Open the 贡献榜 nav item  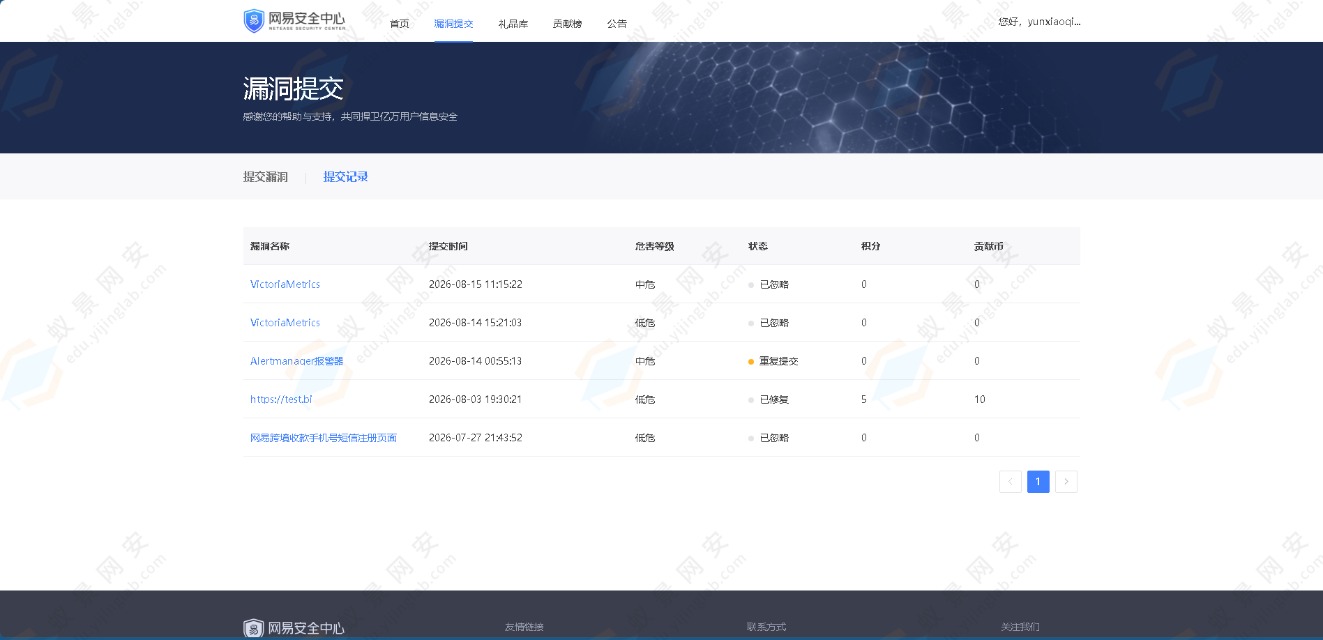(x=567, y=23)
